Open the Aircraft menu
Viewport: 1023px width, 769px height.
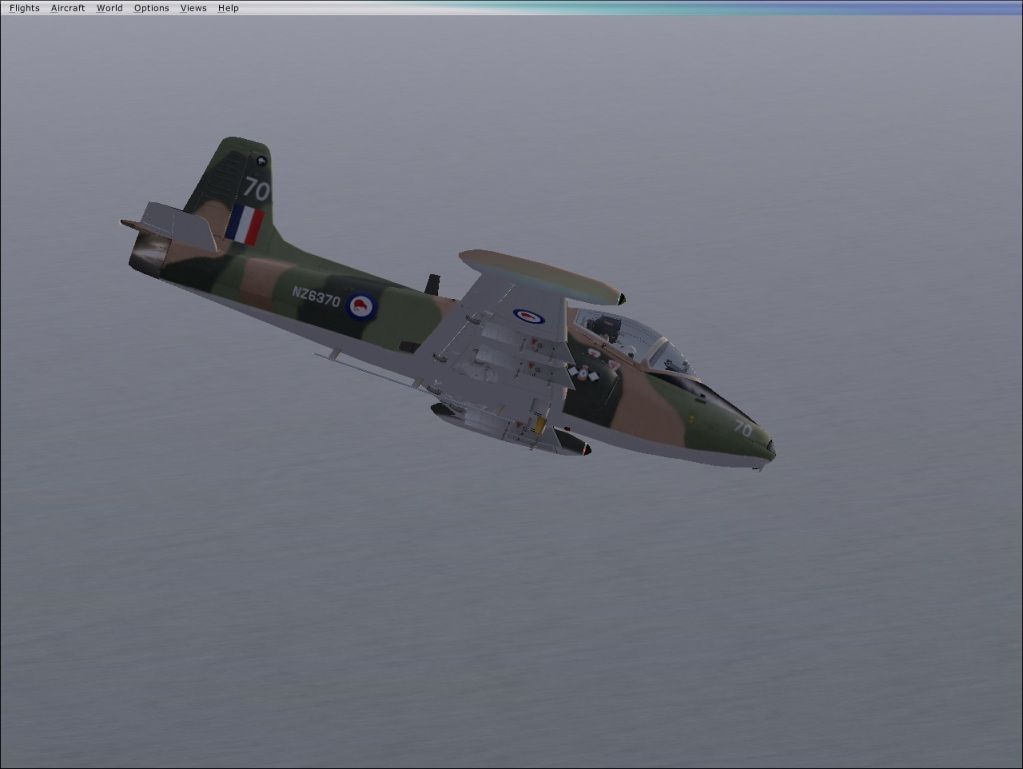(68, 8)
